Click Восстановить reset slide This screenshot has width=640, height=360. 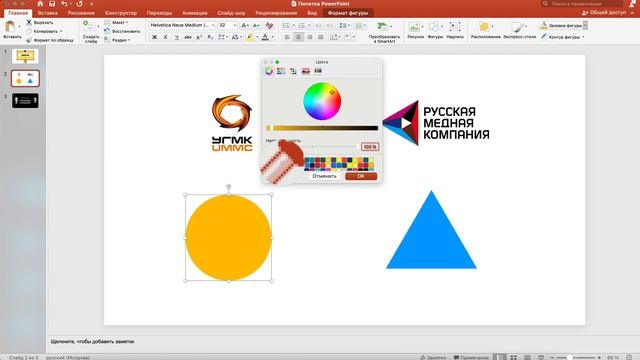122,31
